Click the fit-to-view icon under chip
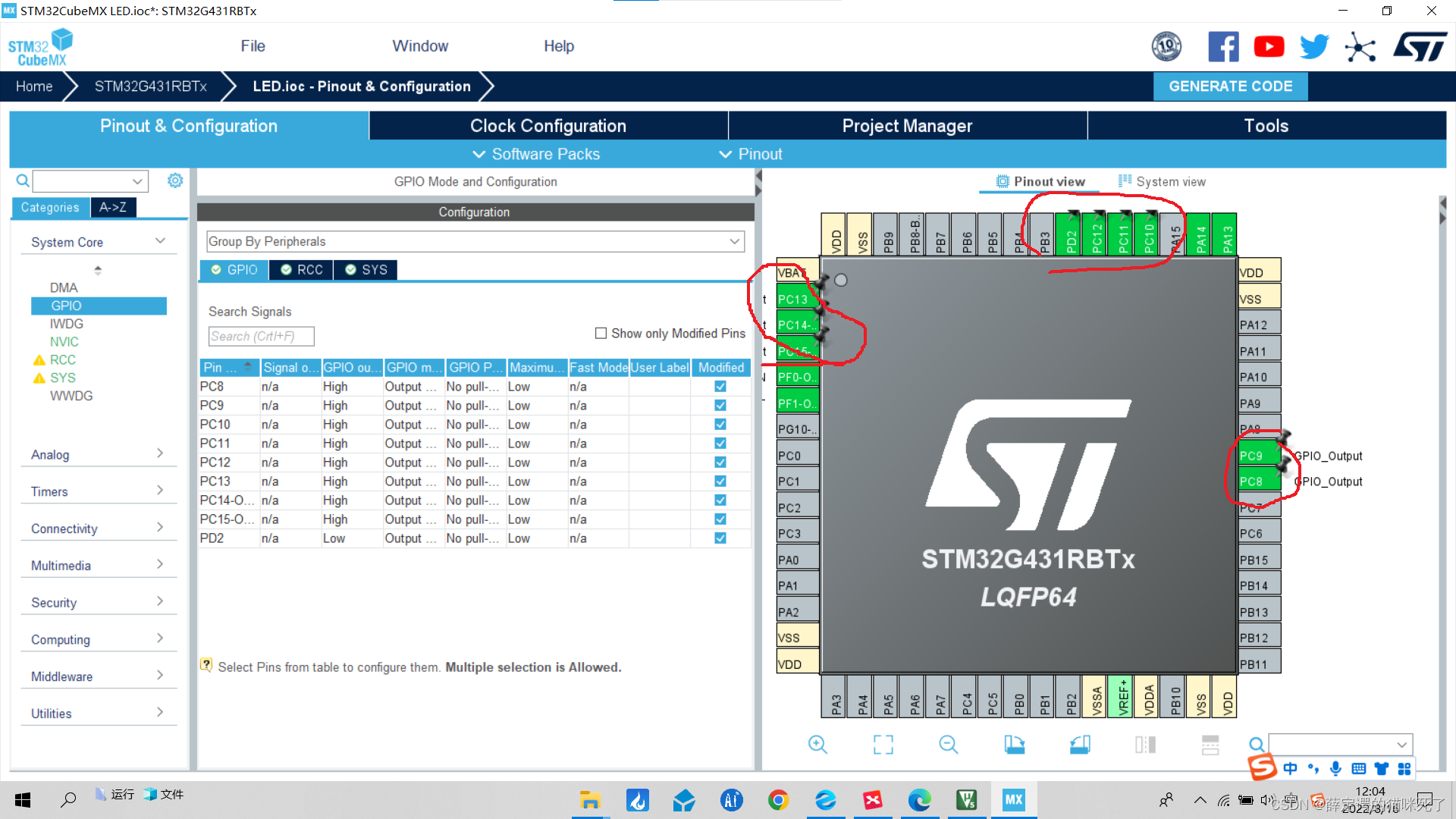The height and width of the screenshot is (819, 1456). 883,745
